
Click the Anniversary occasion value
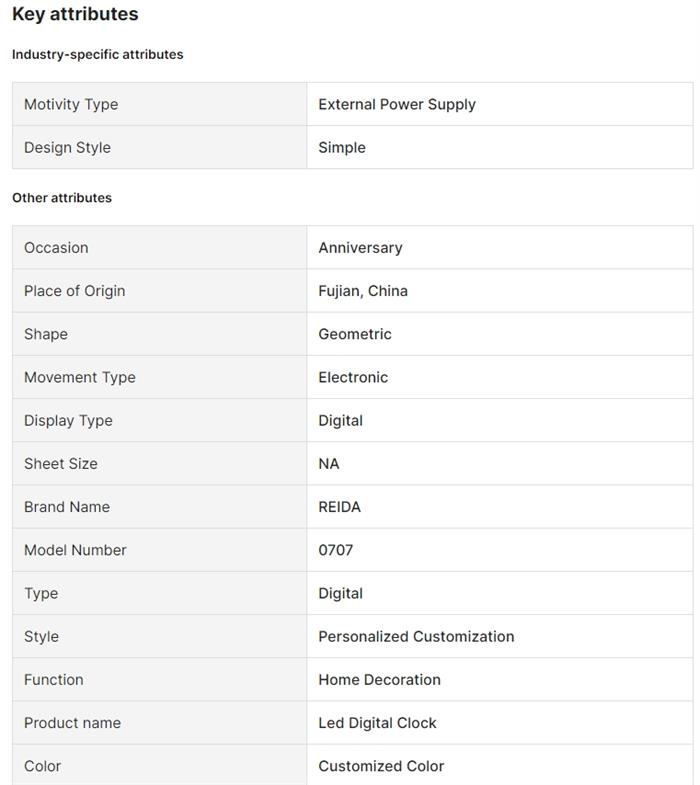point(360,247)
